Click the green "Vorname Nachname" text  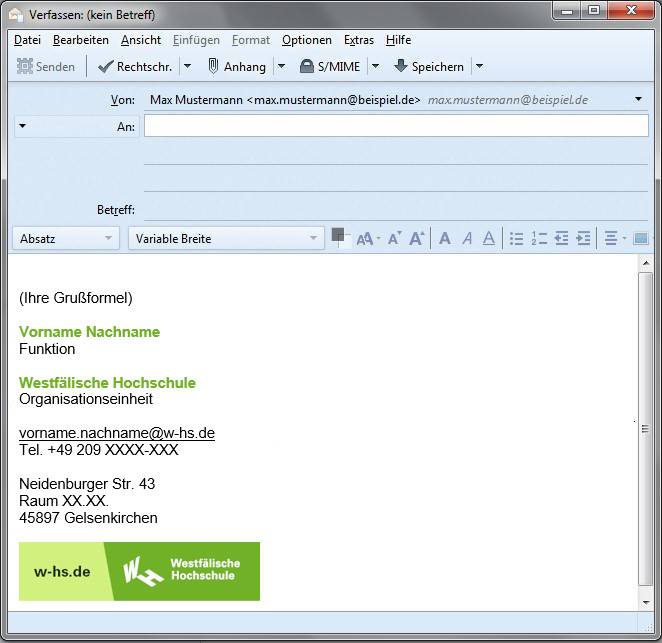tap(90, 331)
